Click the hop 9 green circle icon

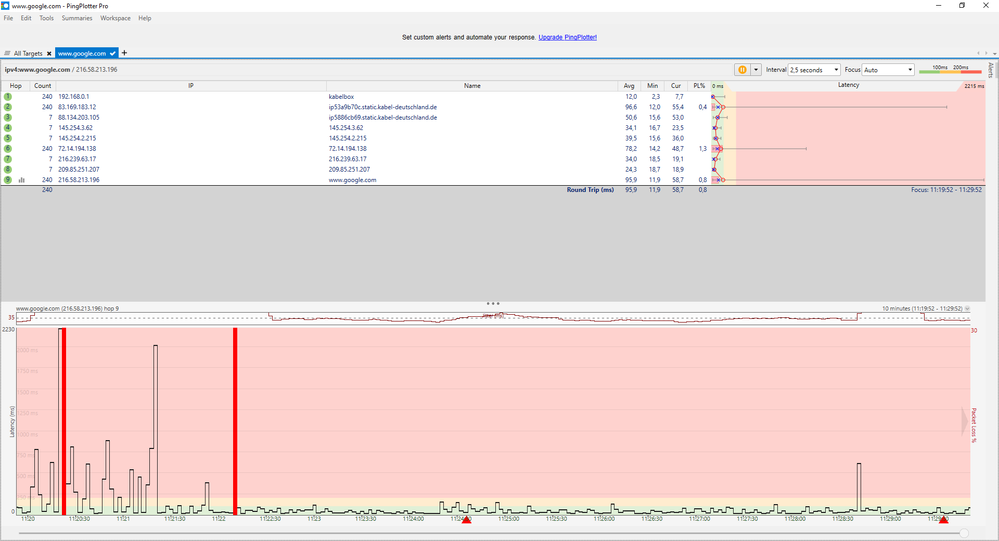pyautogui.click(x=8, y=180)
